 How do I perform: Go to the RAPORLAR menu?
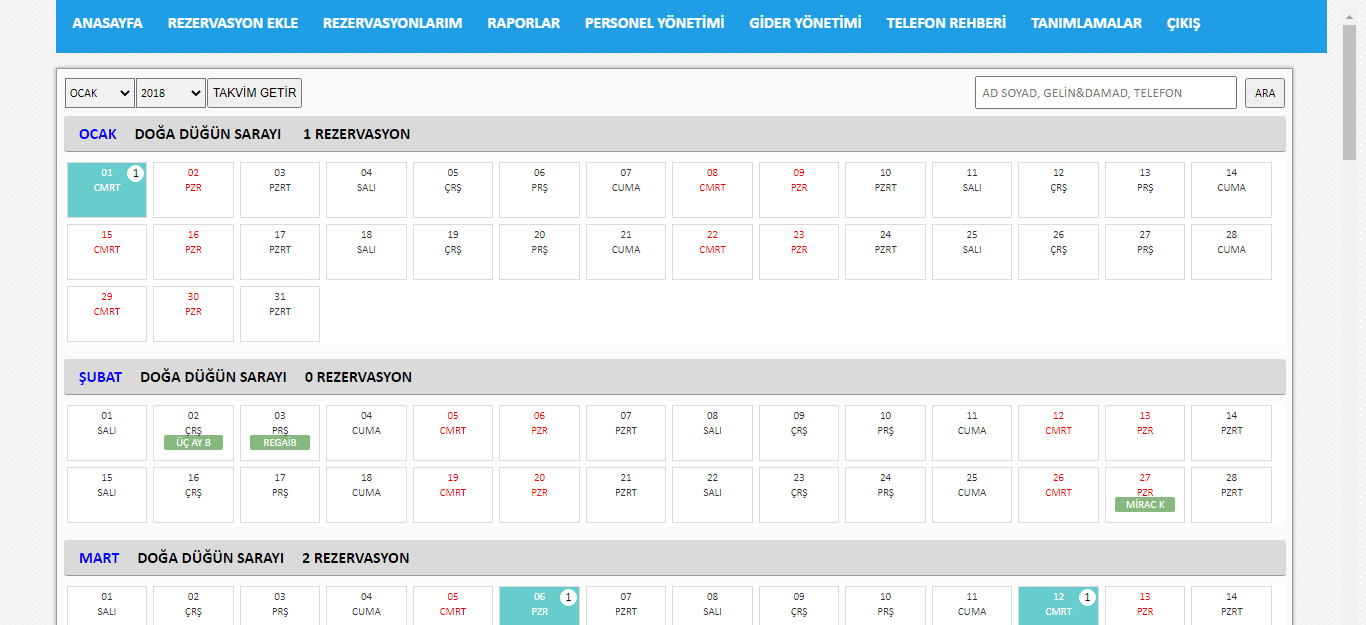coord(524,23)
